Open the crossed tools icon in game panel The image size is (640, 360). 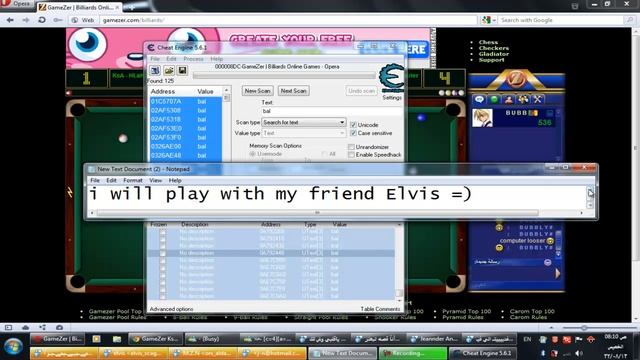(538, 99)
